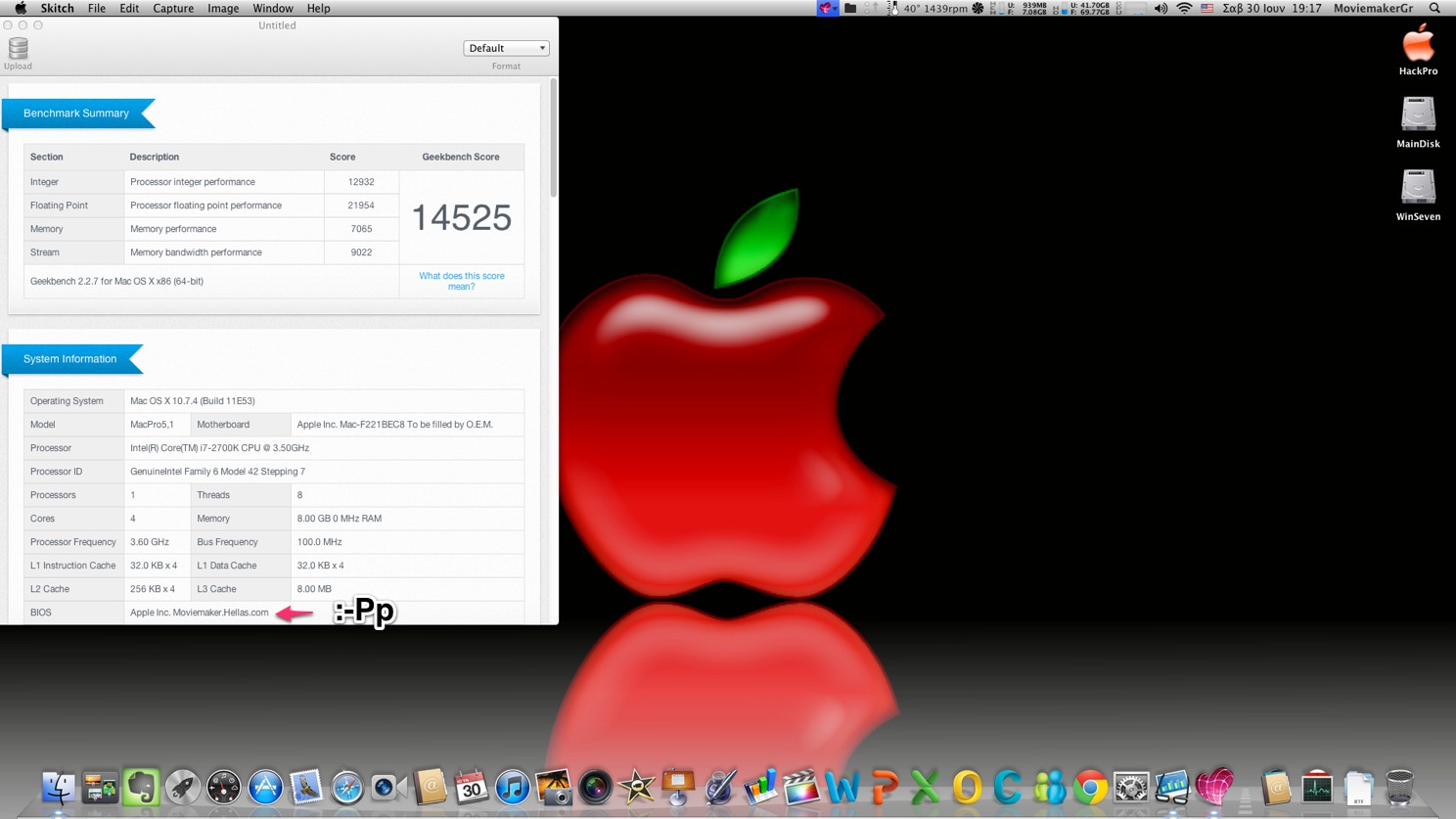
Task: Open Dashboard from the dock
Action: 223,787
